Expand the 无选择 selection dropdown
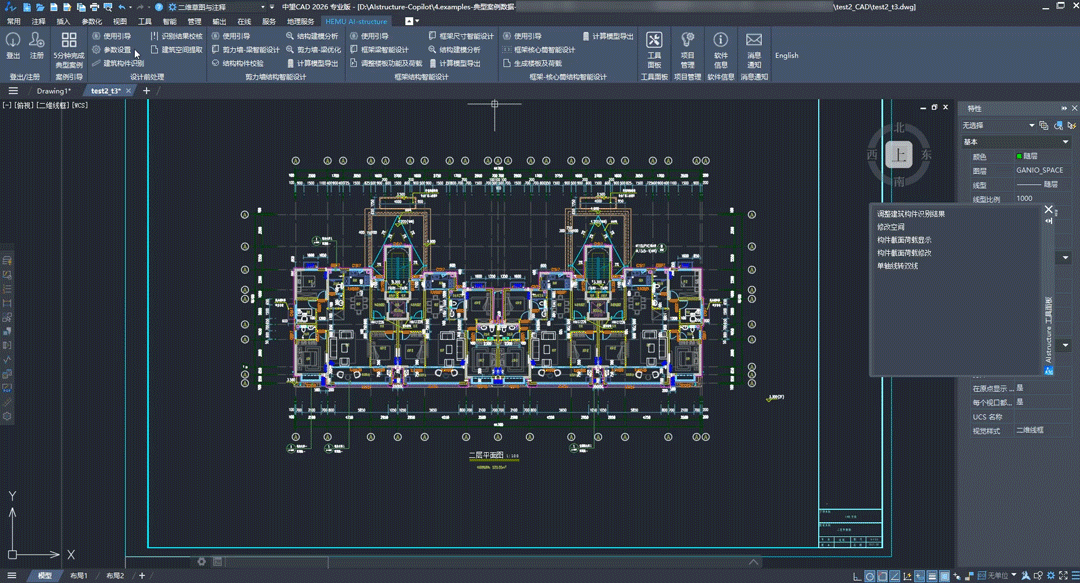 (1031, 126)
